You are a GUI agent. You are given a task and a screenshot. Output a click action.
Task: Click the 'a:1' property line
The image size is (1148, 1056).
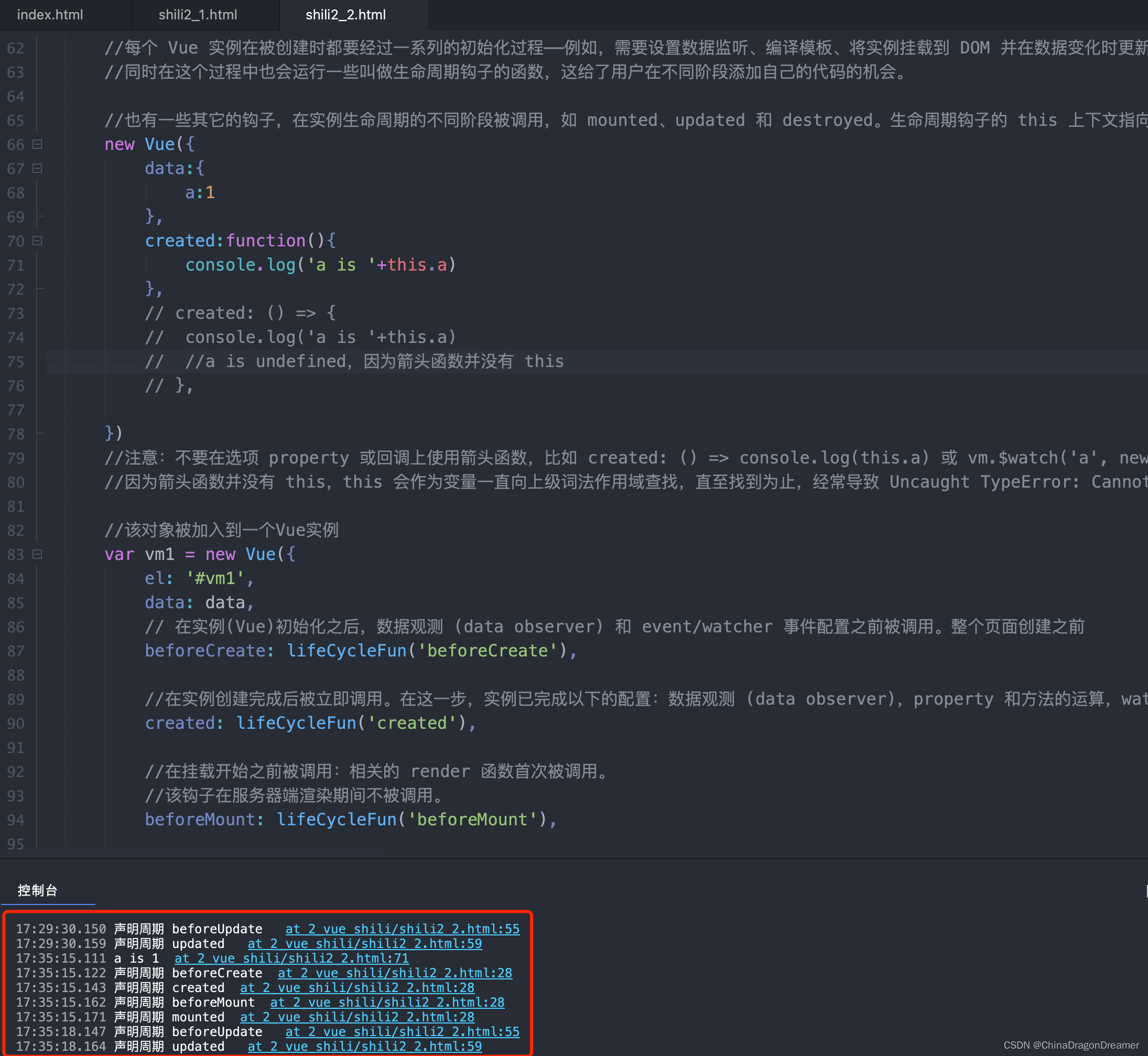click(x=200, y=192)
